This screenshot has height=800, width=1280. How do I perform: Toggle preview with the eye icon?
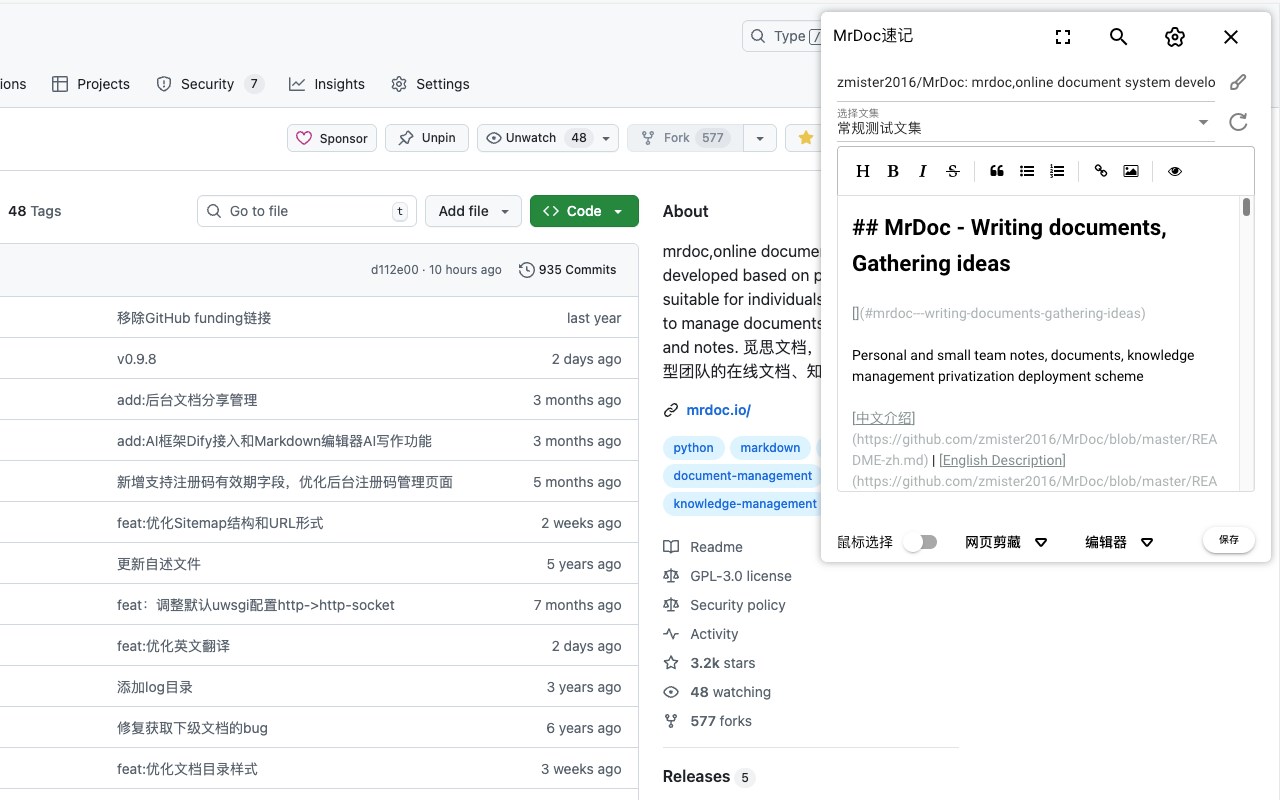[1175, 171]
